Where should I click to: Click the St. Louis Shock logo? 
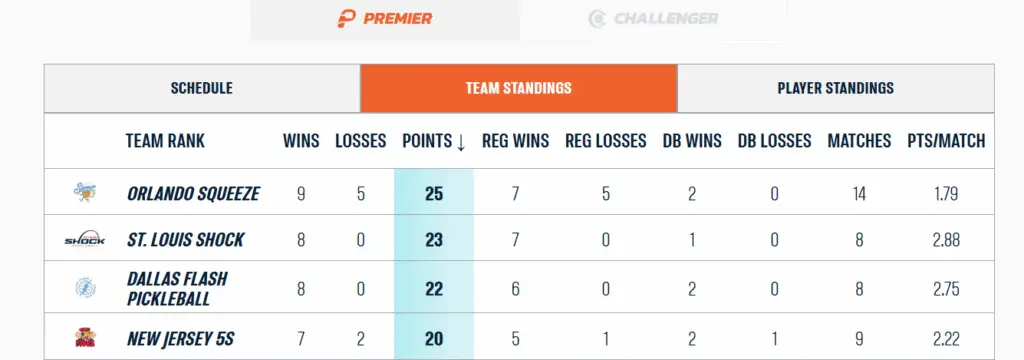[x=85, y=240]
